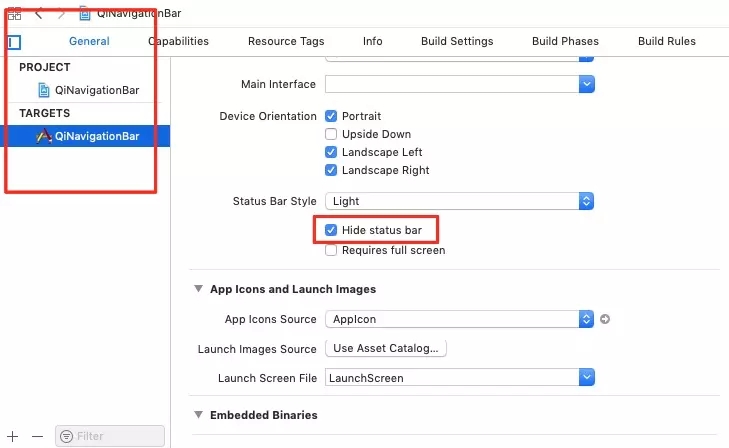This screenshot has width=729, height=448.
Task: Uncheck the Portrait orientation checkbox
Action: (331, 117)
